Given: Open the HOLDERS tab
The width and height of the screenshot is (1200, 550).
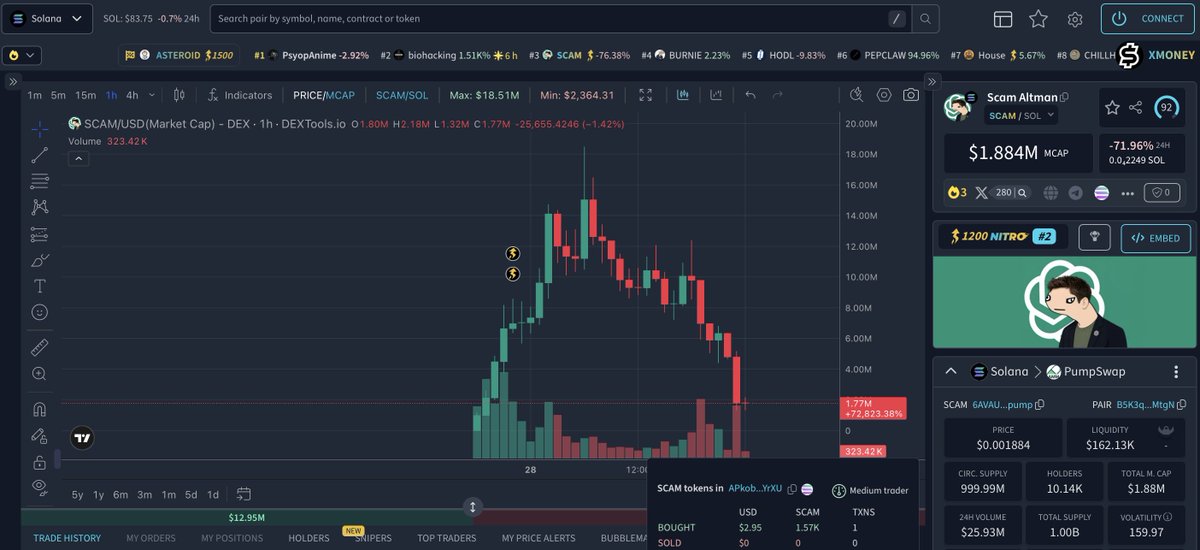Looking at the screenshot, I should 309,538.
